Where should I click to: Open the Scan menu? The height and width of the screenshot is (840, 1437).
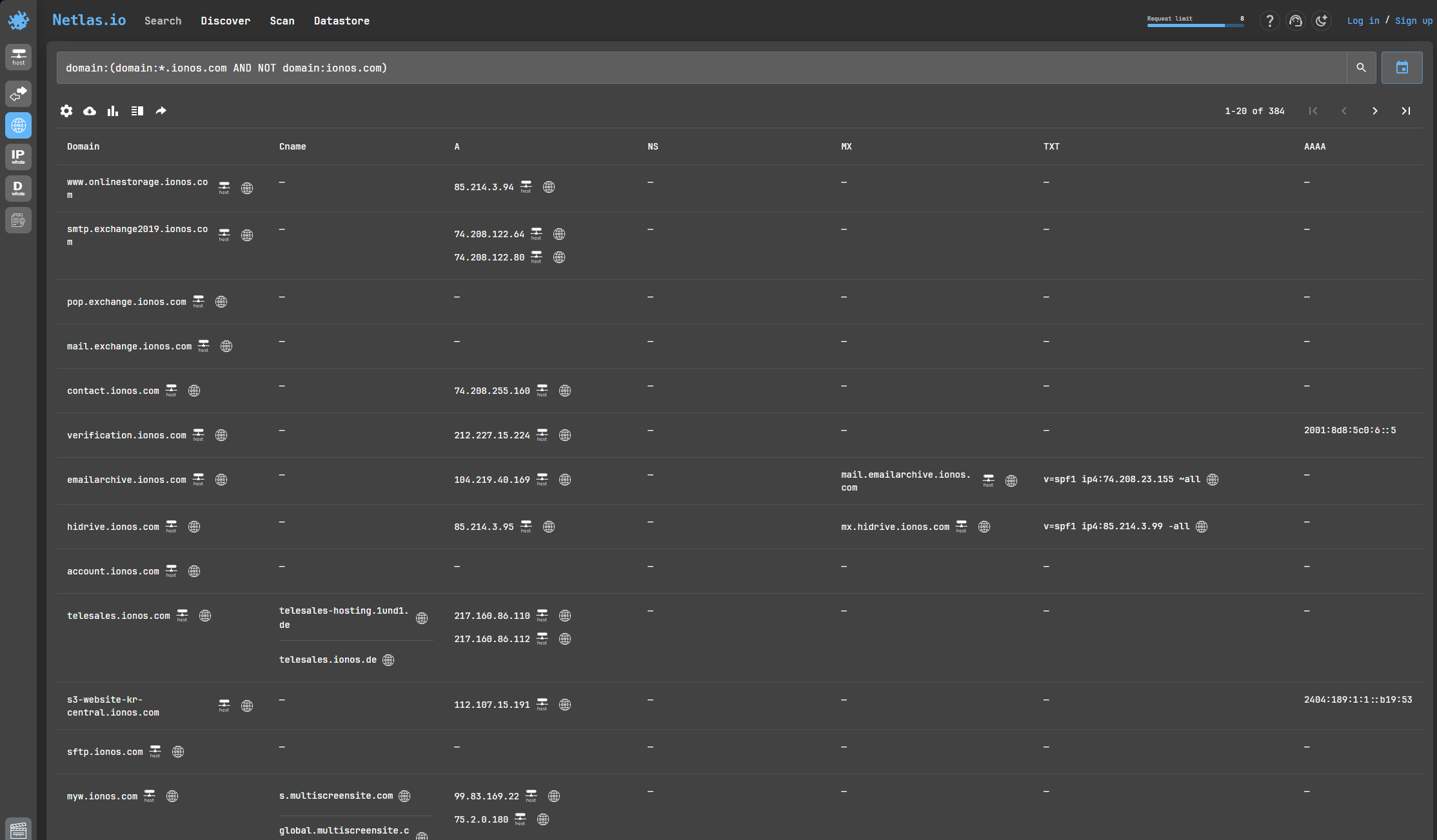tap(282, 21)
